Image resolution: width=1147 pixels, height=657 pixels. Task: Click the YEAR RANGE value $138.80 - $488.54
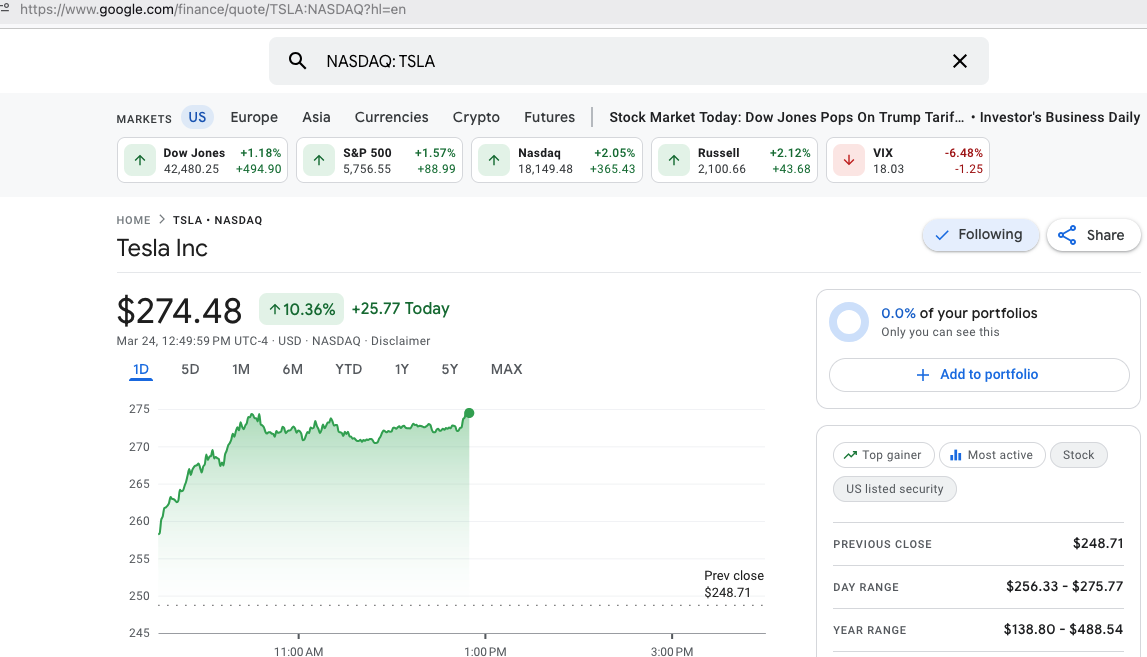[x=1063, y=630]
